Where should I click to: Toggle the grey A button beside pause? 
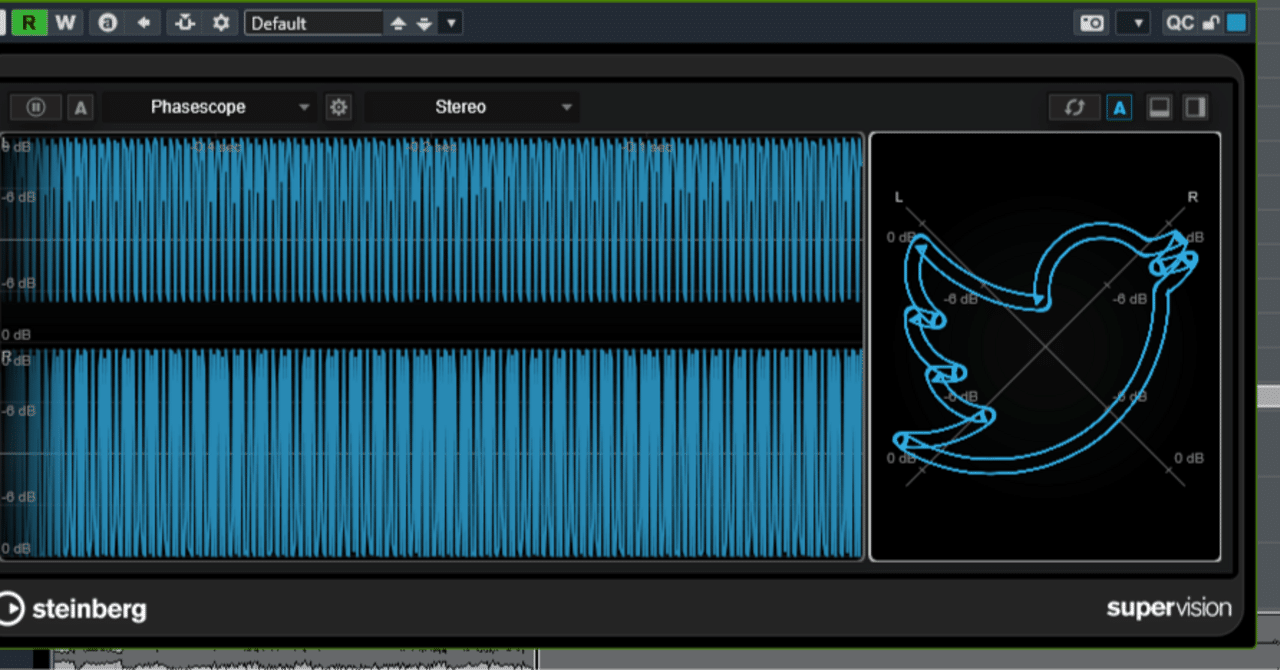[x=81, y=107]
